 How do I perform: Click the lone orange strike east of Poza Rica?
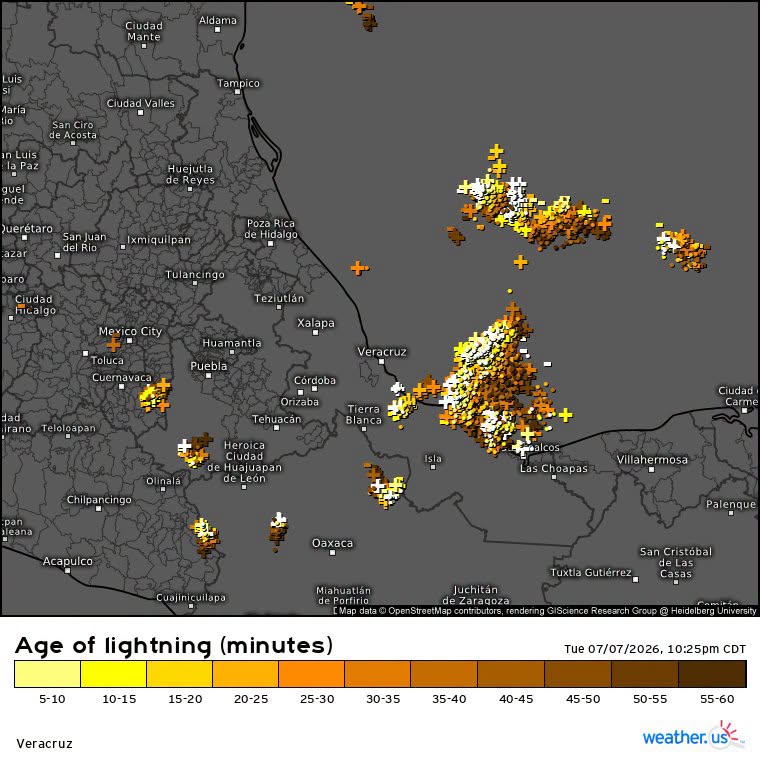[359, 268]
